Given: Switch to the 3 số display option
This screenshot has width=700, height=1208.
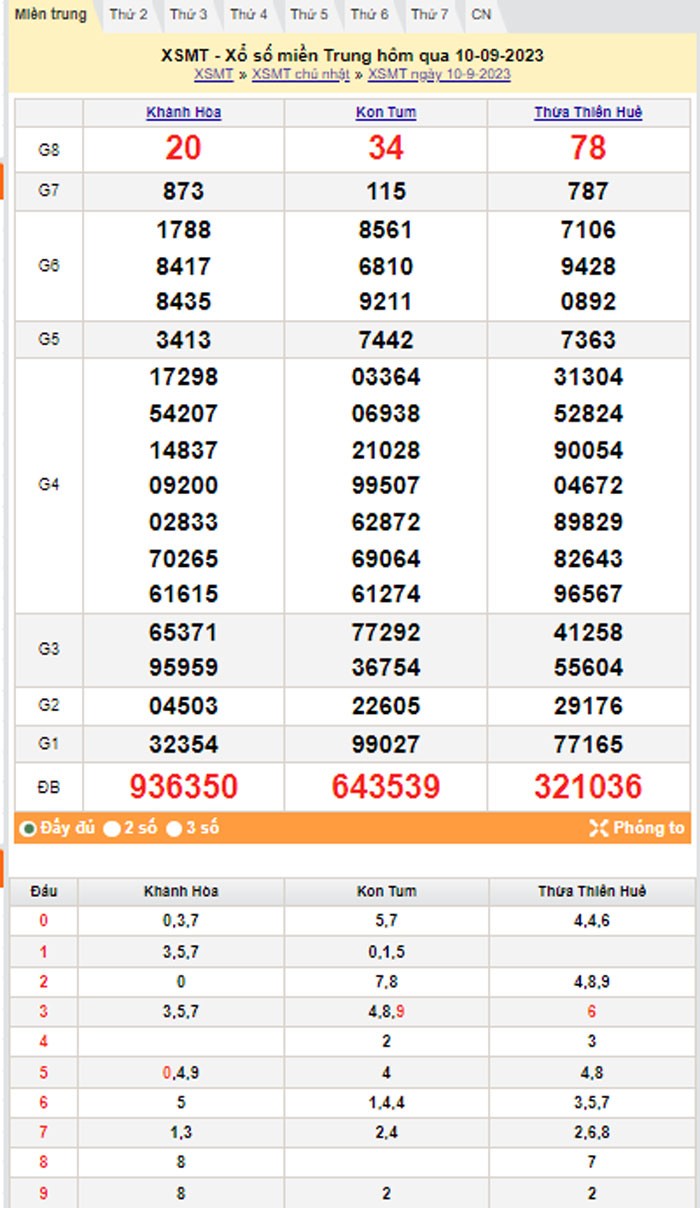Looking at the screenshot, I should click(x=174, y=828).
